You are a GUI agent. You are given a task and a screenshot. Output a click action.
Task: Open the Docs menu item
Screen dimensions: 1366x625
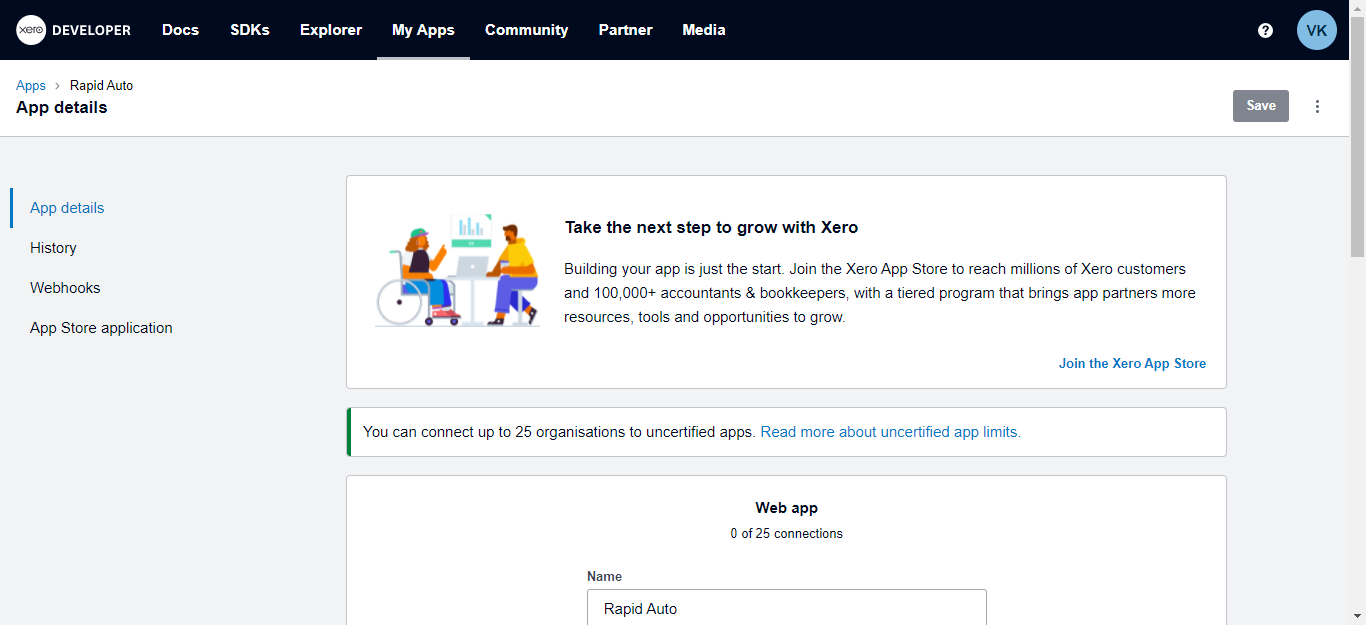180,30
